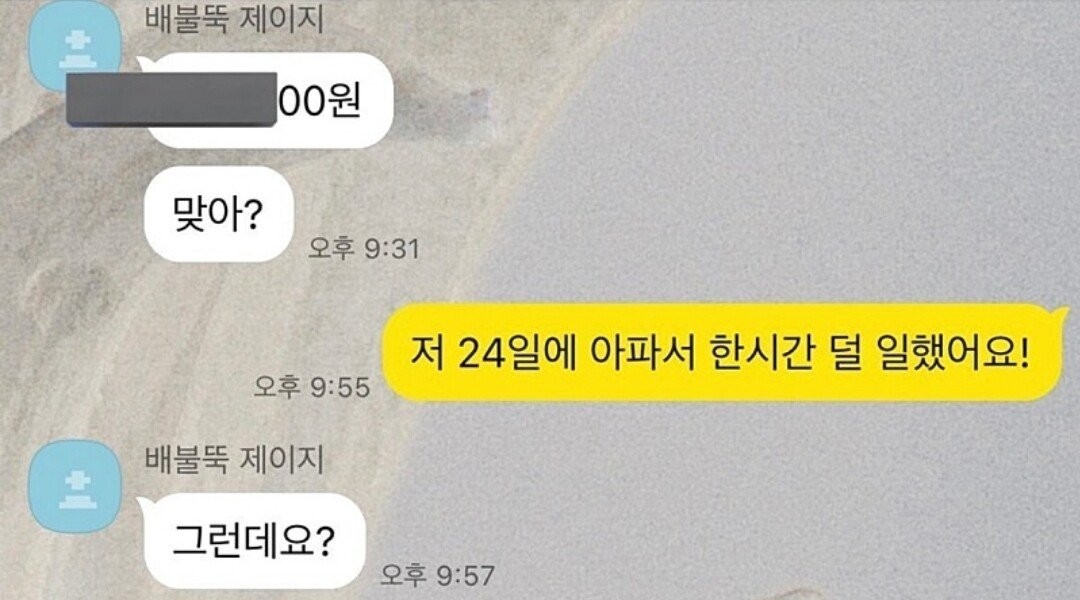Select the message bubble ending in 00원
1080x600 pixels.
(269, 101)
